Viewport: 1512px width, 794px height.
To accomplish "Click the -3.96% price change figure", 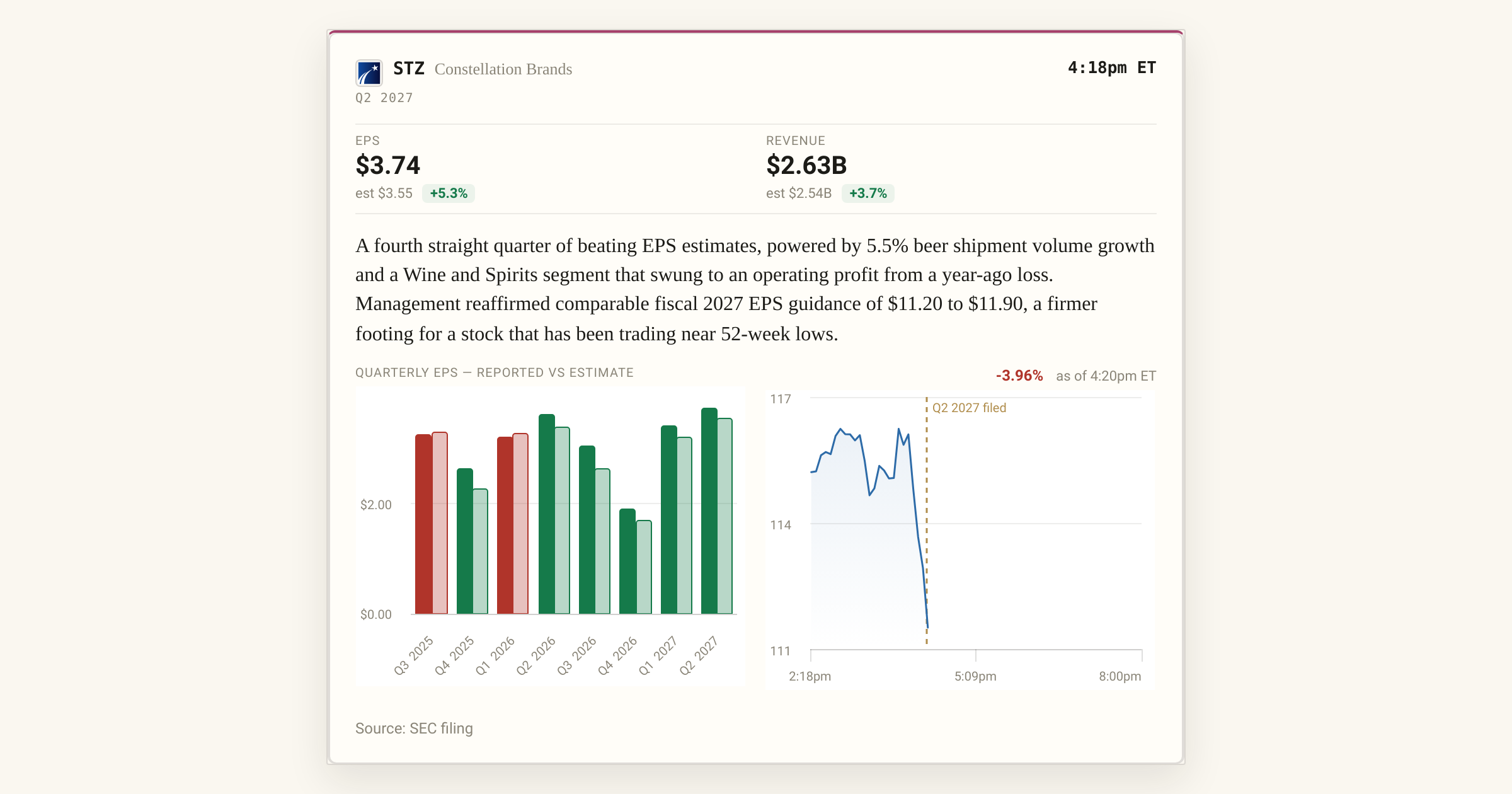I will tap(1019, 376).
